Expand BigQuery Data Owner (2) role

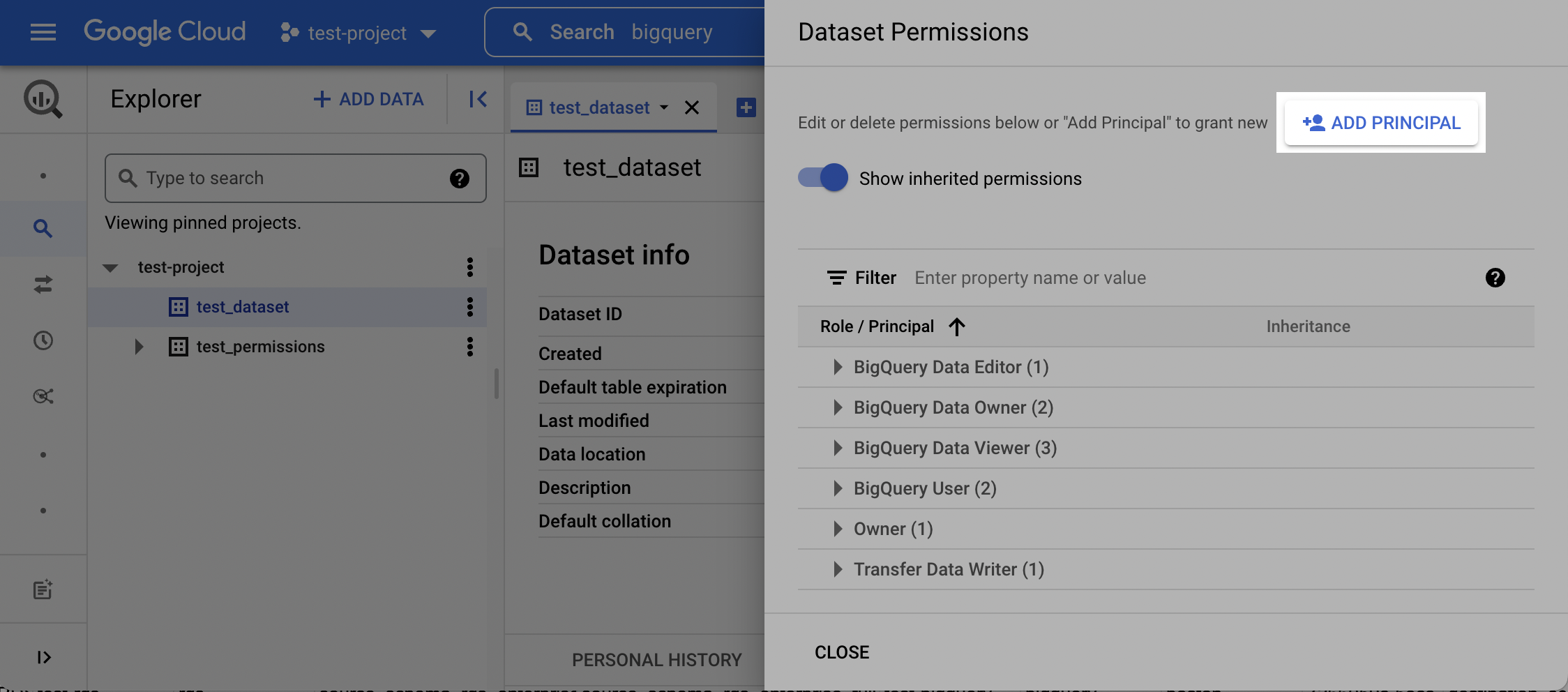click(x=838, y=407)
